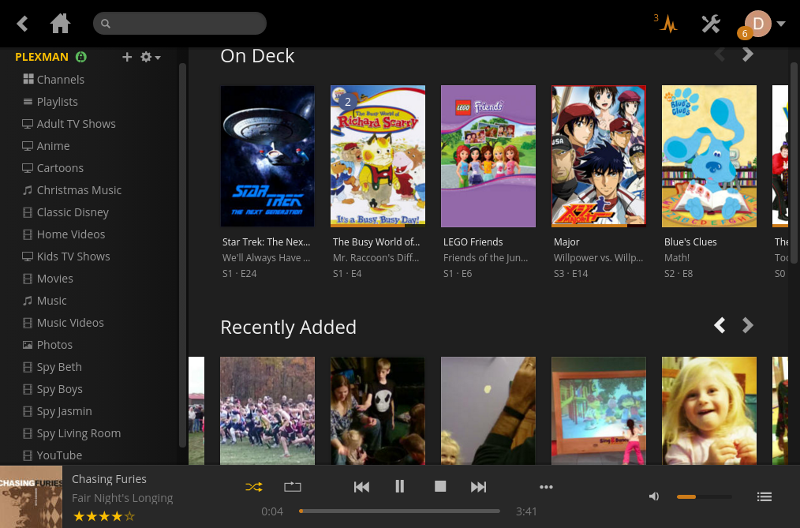Open the play queue list icon

click(764, 496)
